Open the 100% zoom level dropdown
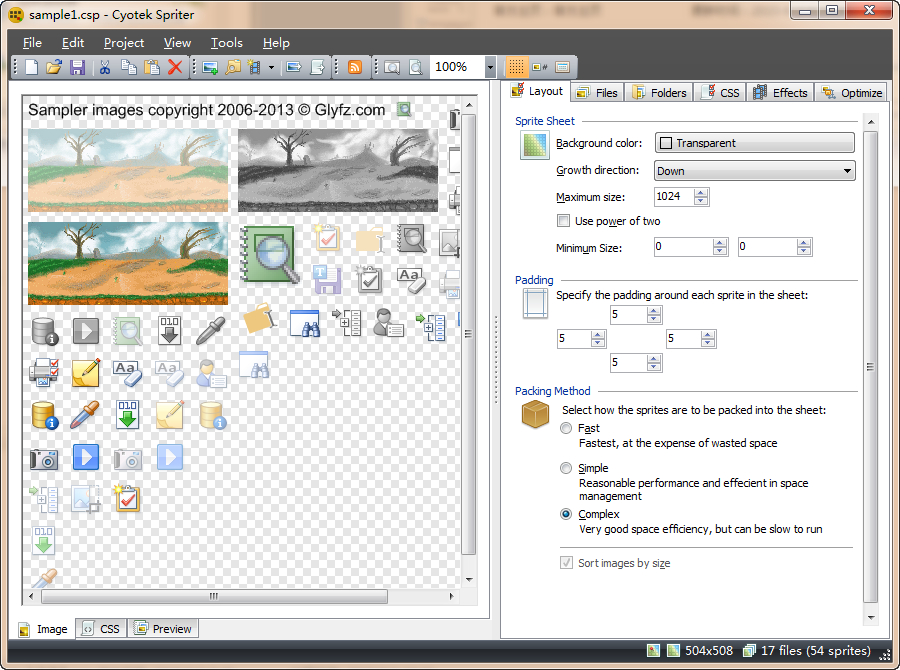This screenshot has height=670, width=900. [x=490, y=68]
